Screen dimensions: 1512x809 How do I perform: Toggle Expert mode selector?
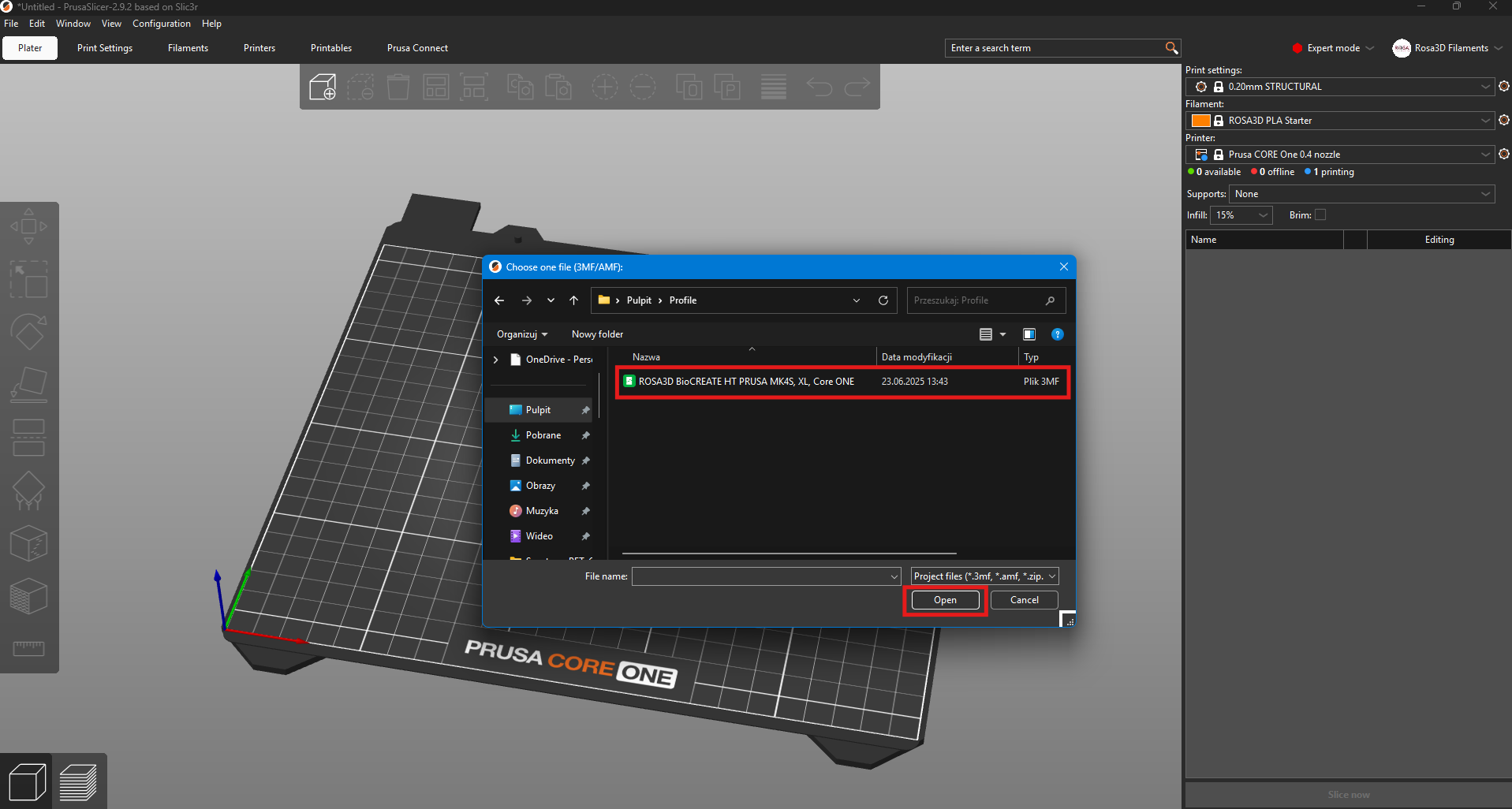coord(1333,48)
